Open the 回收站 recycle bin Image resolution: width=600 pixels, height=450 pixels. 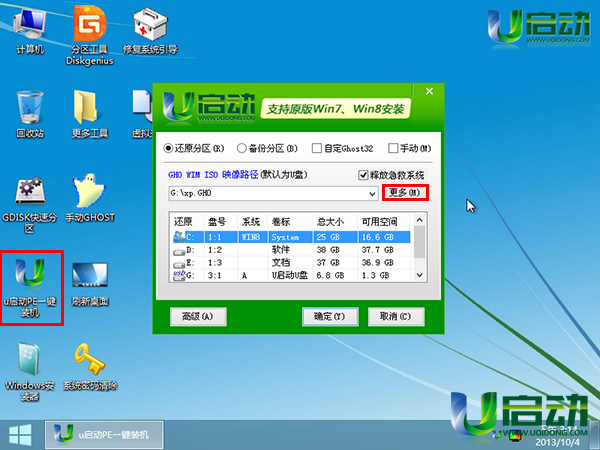[x=29, y=114]
